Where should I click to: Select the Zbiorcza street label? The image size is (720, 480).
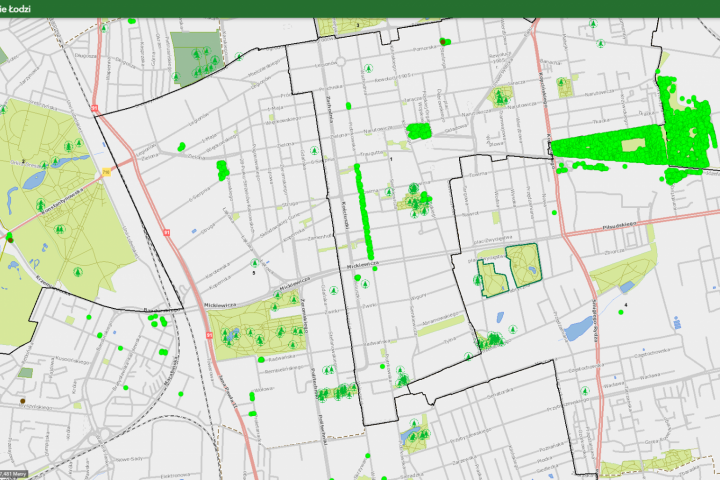click(615, 252)
